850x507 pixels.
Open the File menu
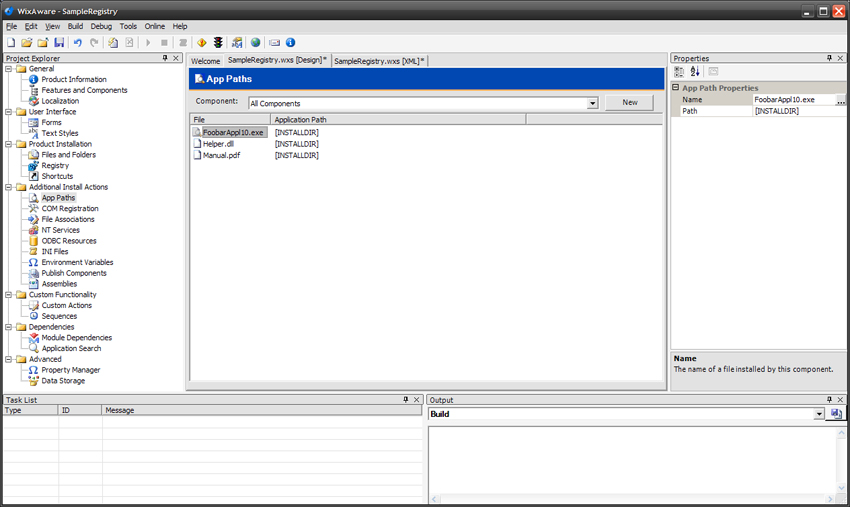(x=11, y=26)
